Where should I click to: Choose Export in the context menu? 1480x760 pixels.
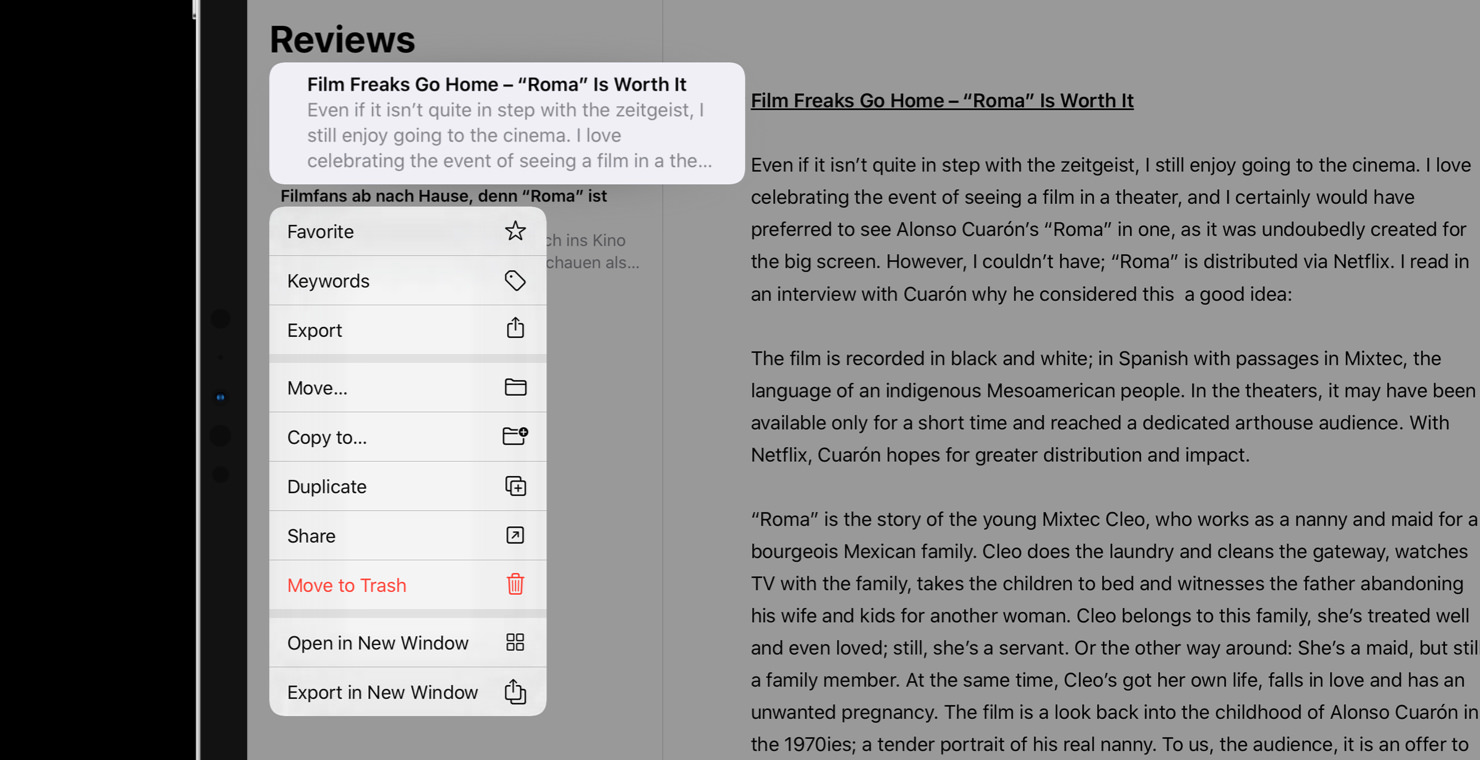408,330
